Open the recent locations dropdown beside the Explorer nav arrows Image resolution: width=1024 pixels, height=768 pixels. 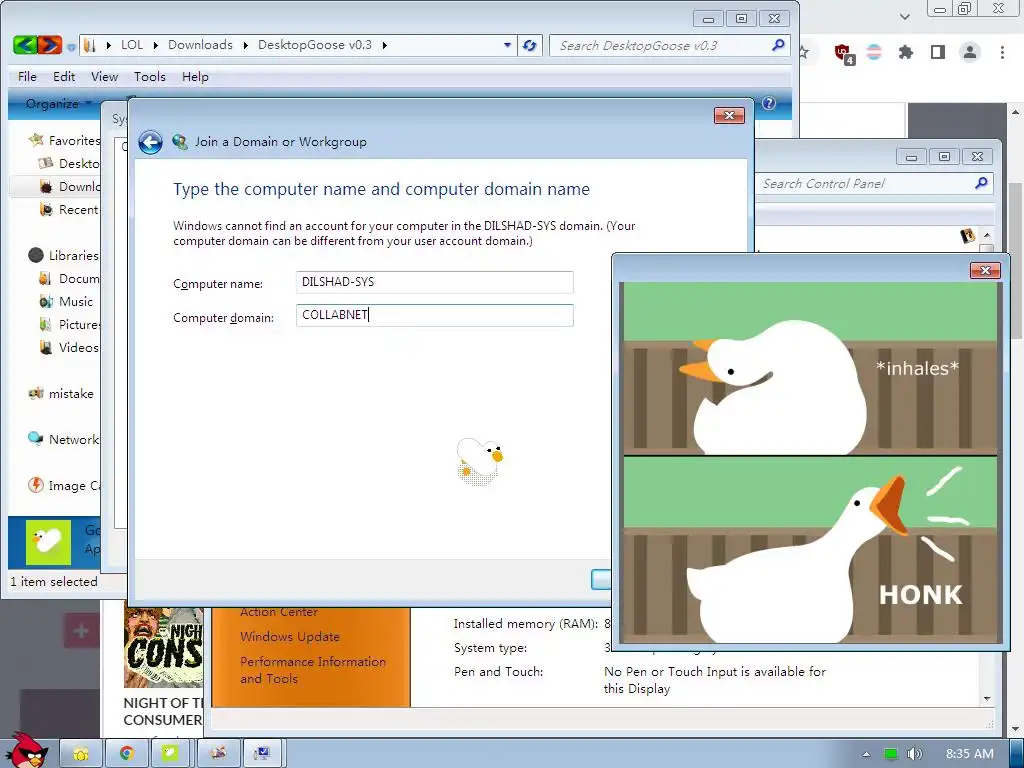(x=71, y=47)
